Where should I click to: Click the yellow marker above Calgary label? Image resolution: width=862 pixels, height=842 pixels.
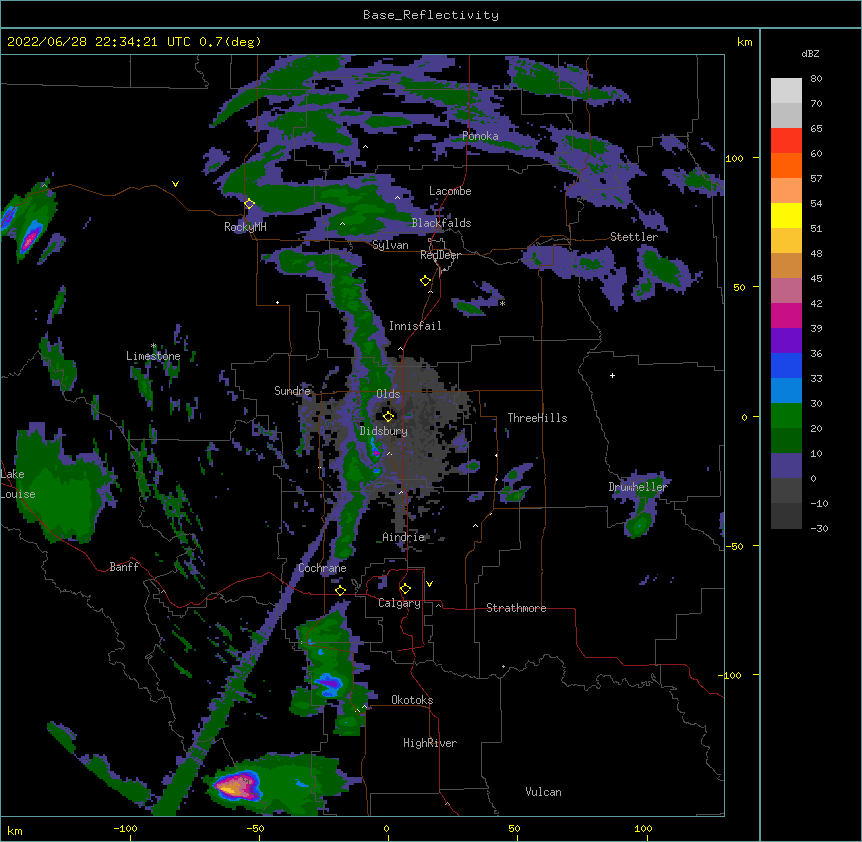(x=405, y=589)
